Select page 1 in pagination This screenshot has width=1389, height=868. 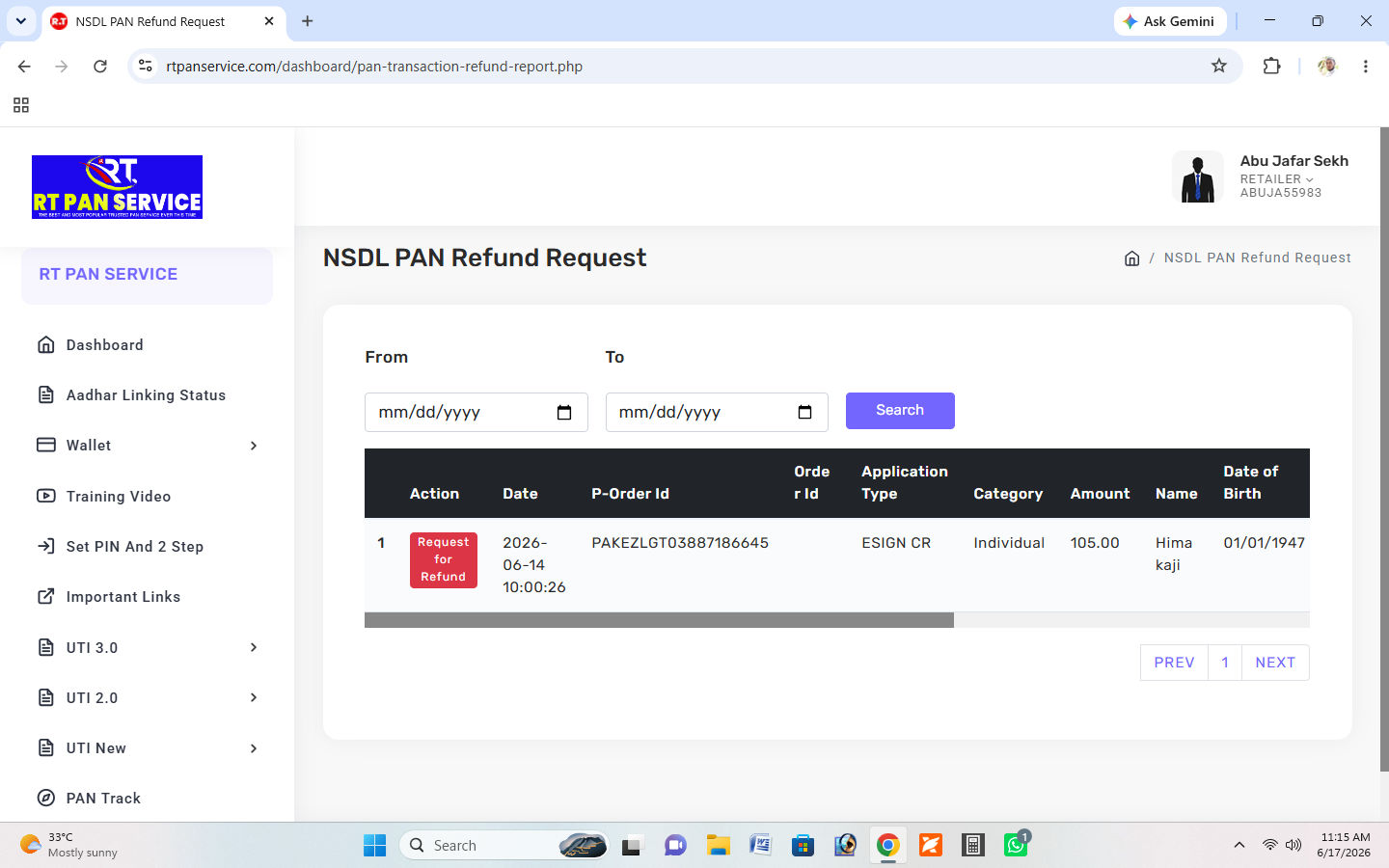1225,663
